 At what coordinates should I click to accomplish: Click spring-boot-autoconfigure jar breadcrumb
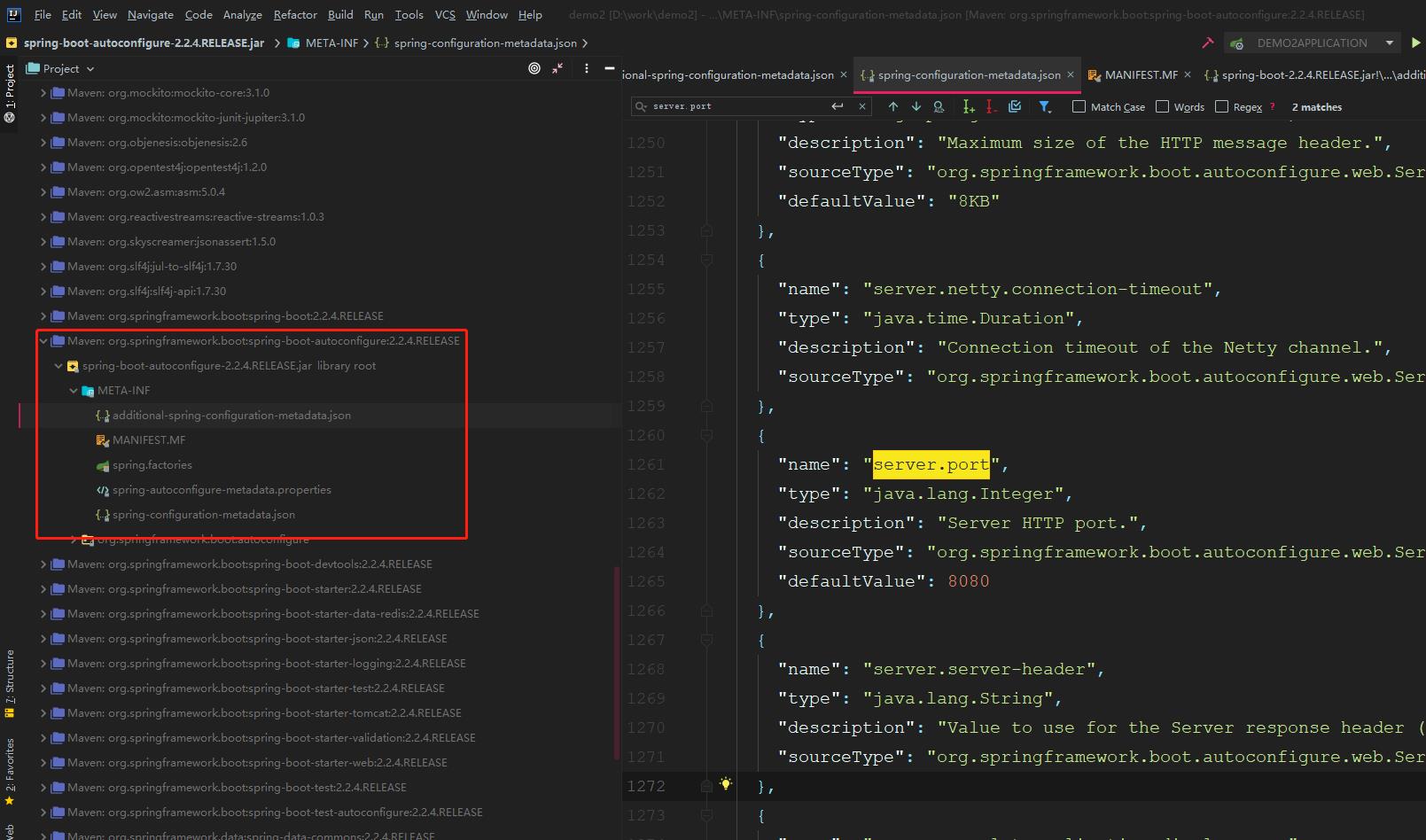click(136, 43)
